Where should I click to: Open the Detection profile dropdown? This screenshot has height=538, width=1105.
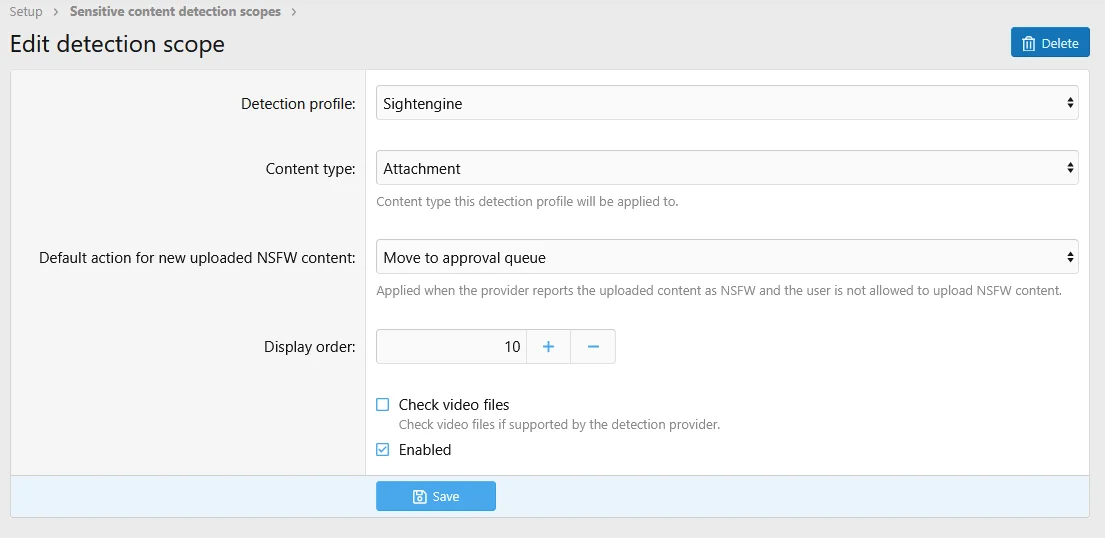pyautogui.click(x=727, y=104)
